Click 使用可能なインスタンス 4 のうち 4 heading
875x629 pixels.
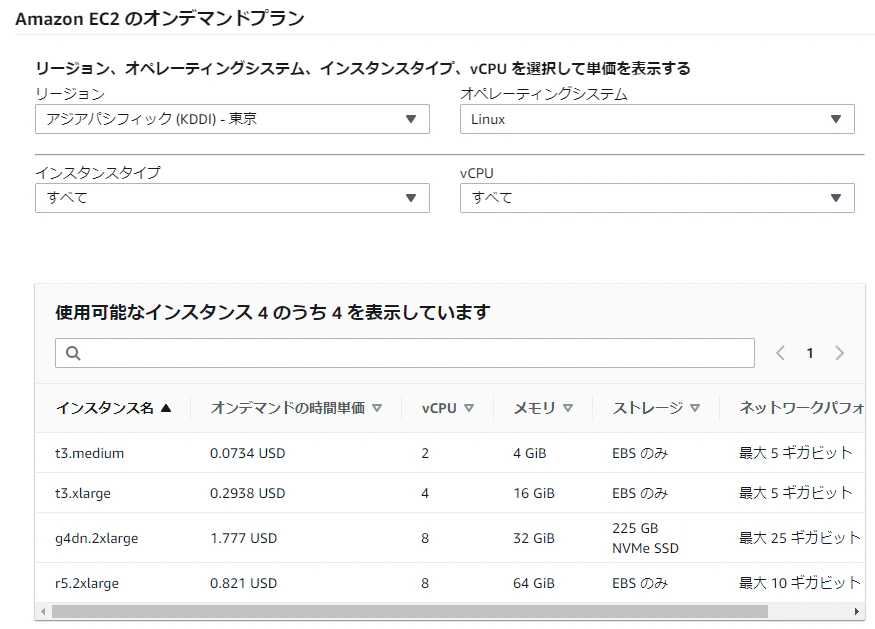coord(273,313)
